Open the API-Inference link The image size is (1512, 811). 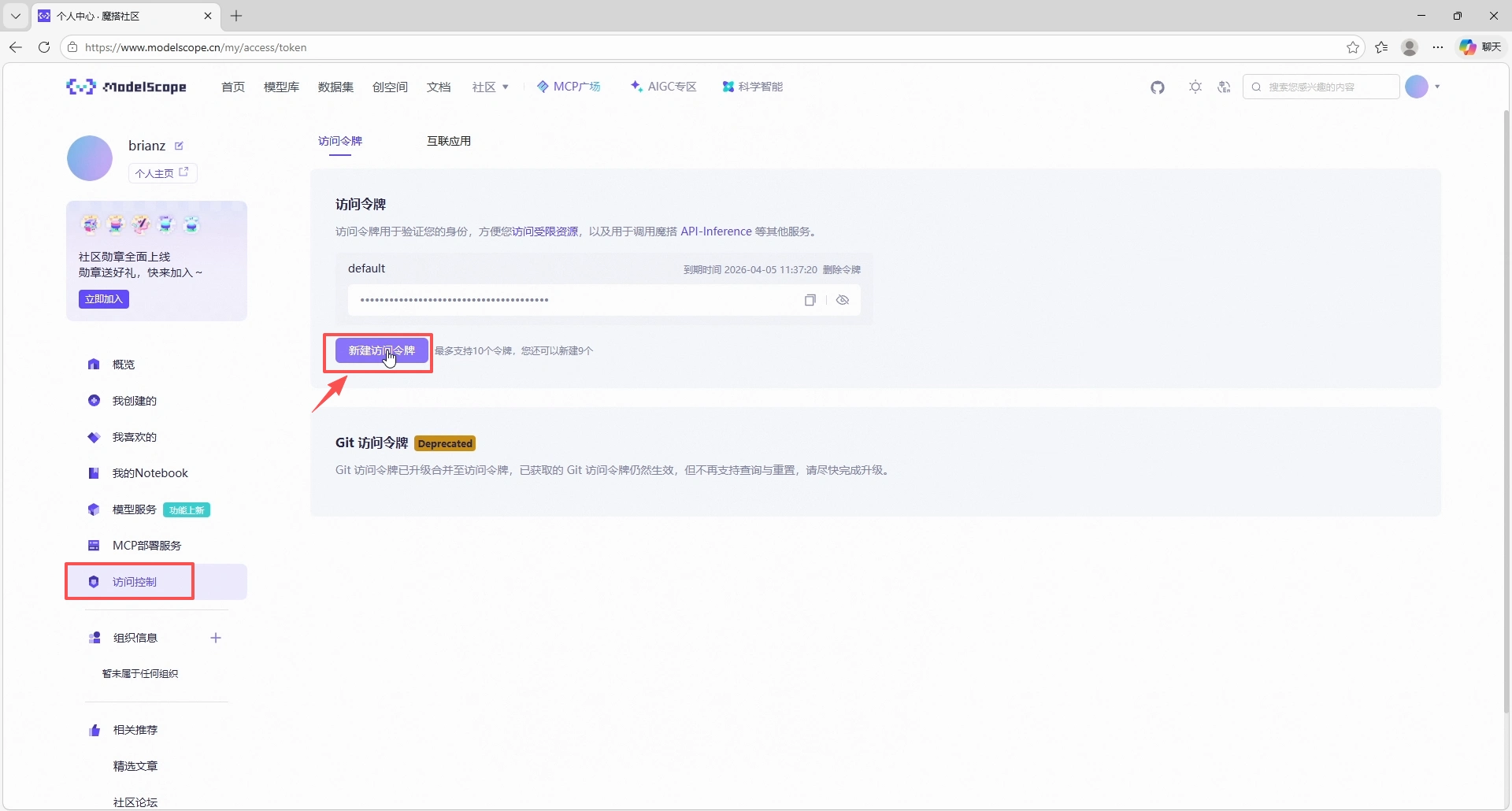pos(716,231)
